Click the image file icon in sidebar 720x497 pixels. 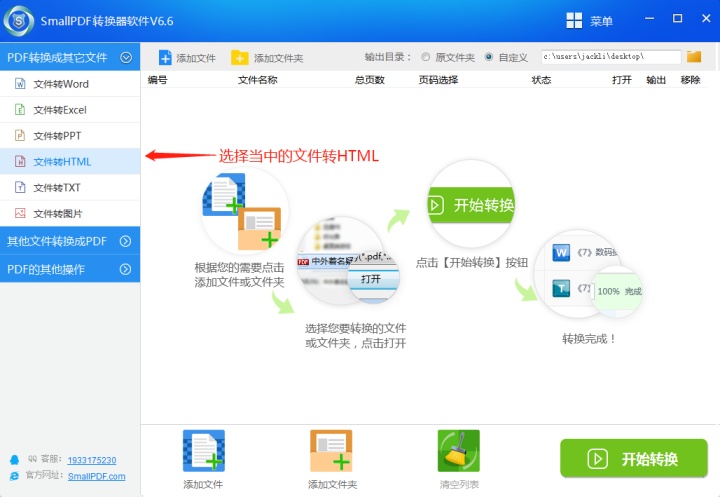[20, 213]
